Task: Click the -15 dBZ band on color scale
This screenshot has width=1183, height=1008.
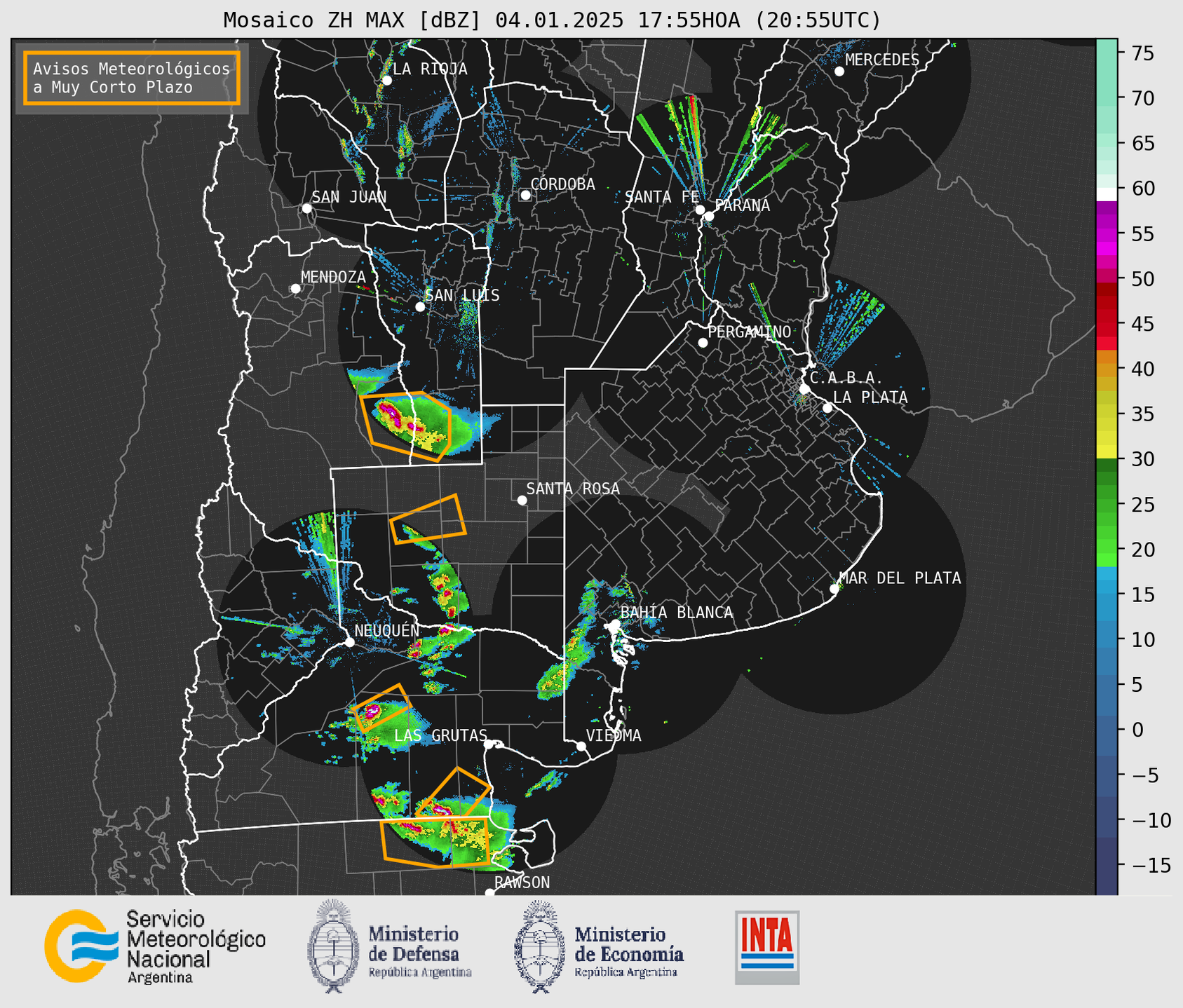Action: (1106, 865)
